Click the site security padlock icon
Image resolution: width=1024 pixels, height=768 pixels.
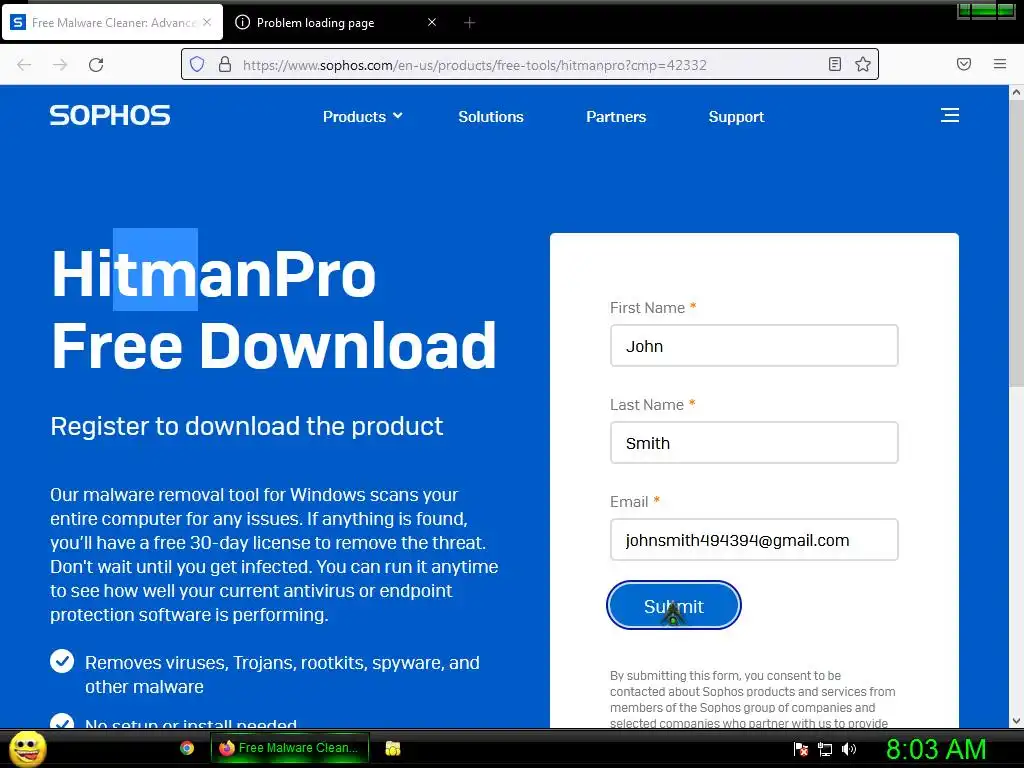pos(225,64)
